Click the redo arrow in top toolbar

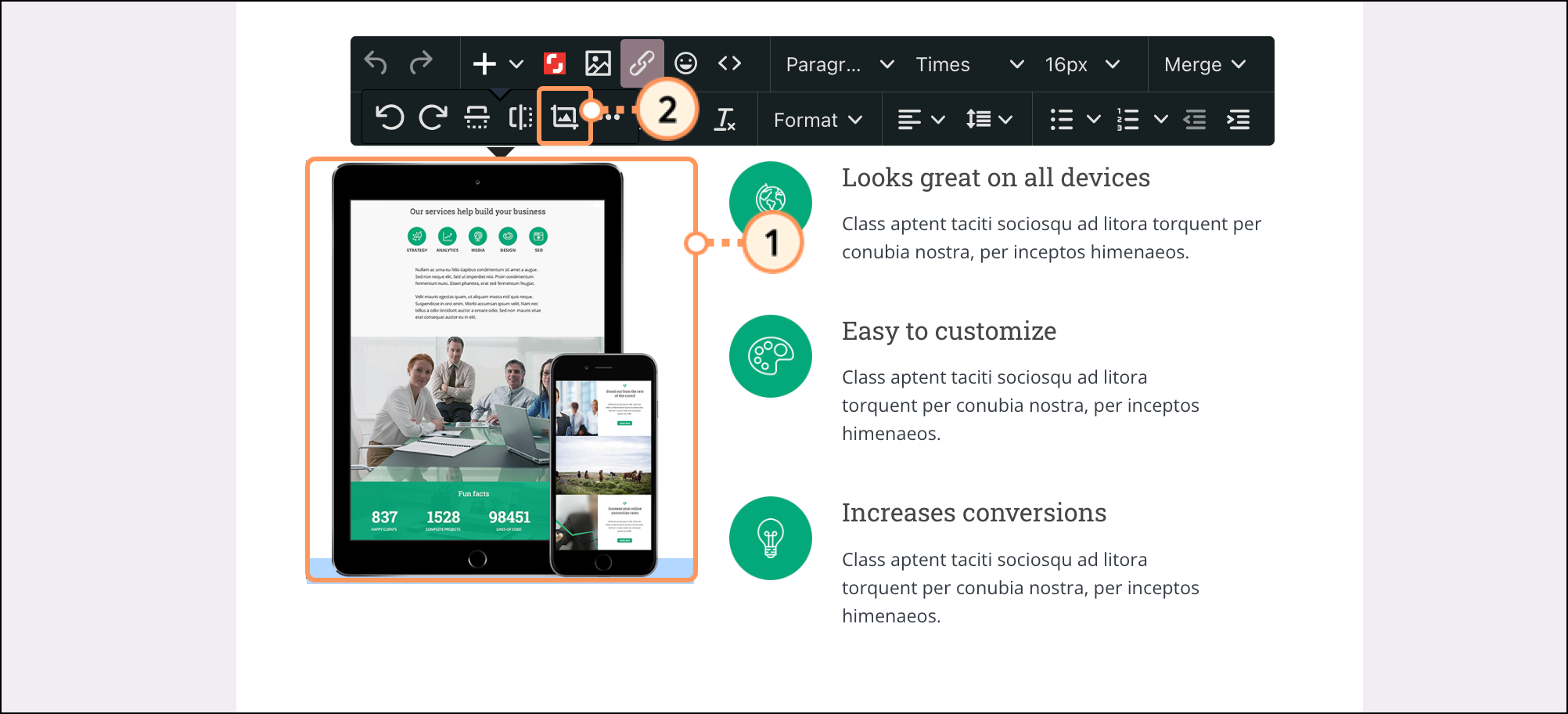[421, 63]
